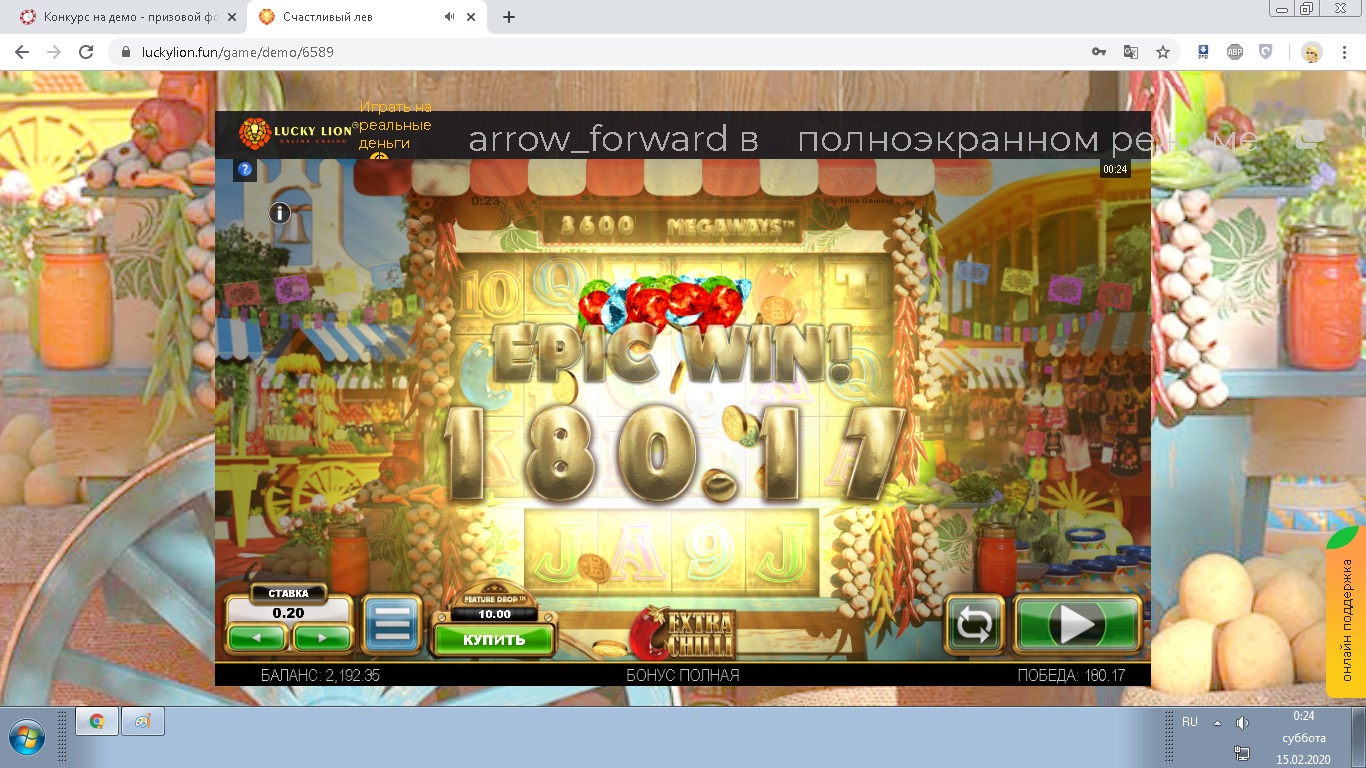Open the Chrome three-dot menu

(1344, 52)
